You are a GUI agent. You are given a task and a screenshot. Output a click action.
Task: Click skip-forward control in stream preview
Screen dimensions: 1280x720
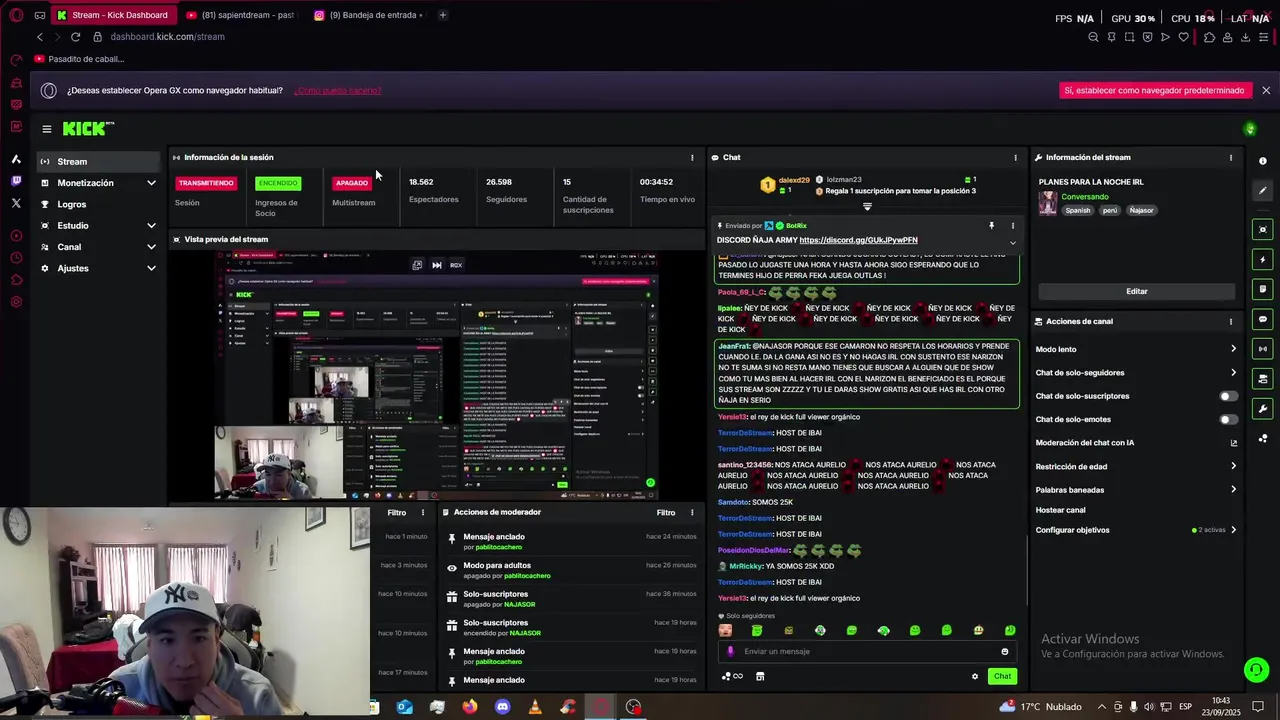(437, 265)
